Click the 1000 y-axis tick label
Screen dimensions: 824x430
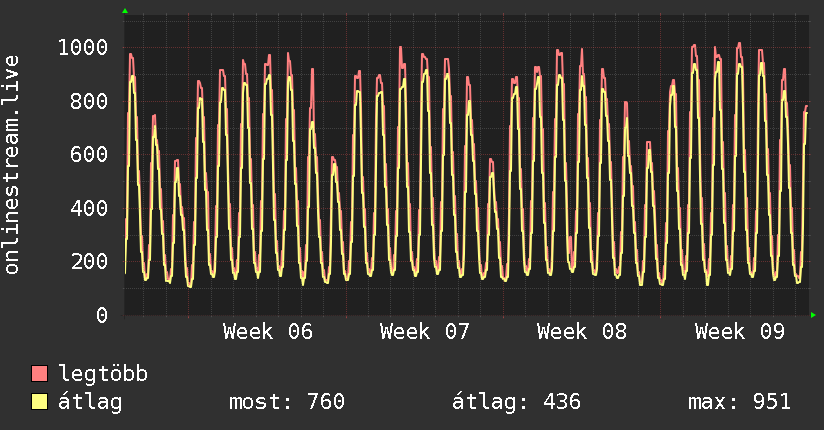click(82, 47)
